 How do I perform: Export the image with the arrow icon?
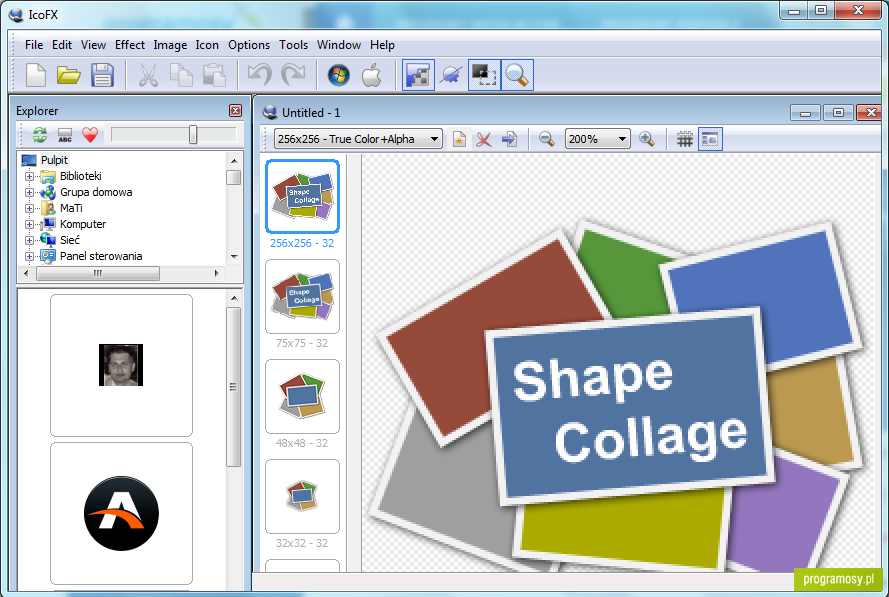pyautogui.click(x=509, y=139)
